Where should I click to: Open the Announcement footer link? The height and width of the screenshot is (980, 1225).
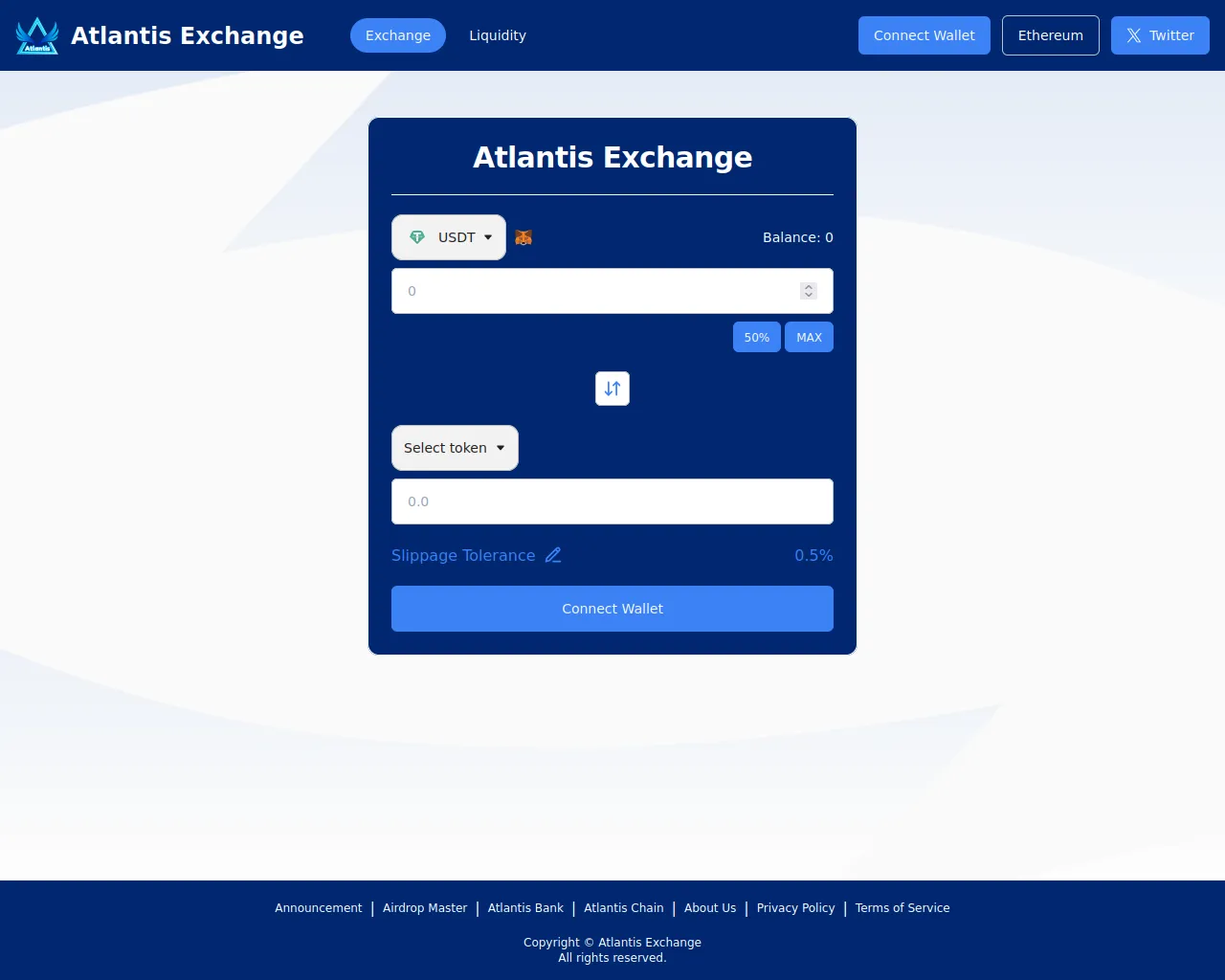click(319, 908)
